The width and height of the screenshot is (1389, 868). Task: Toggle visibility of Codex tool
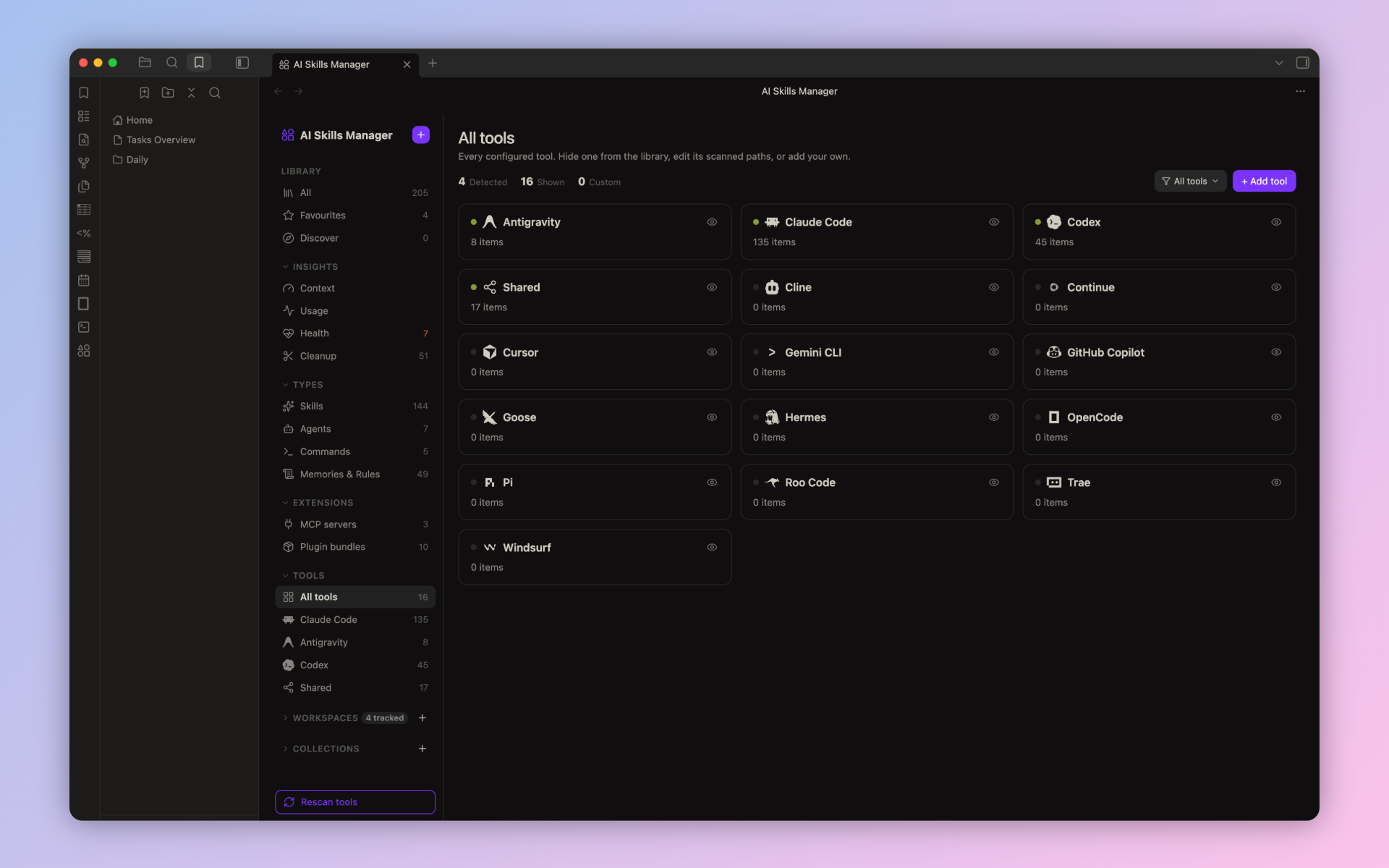pyautogui.click(x=1276, y=222)
